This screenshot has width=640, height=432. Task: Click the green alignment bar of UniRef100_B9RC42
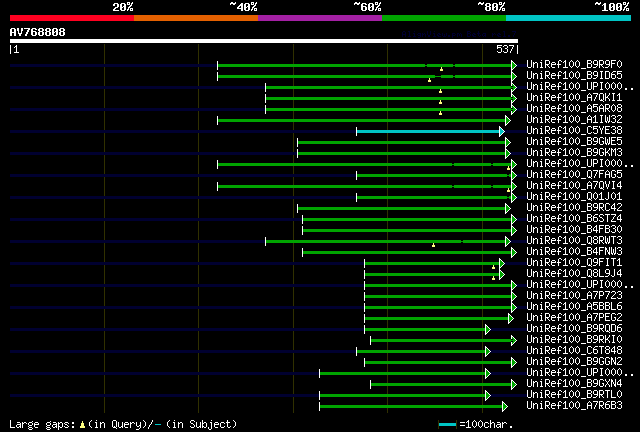click(x=401, y=209)
